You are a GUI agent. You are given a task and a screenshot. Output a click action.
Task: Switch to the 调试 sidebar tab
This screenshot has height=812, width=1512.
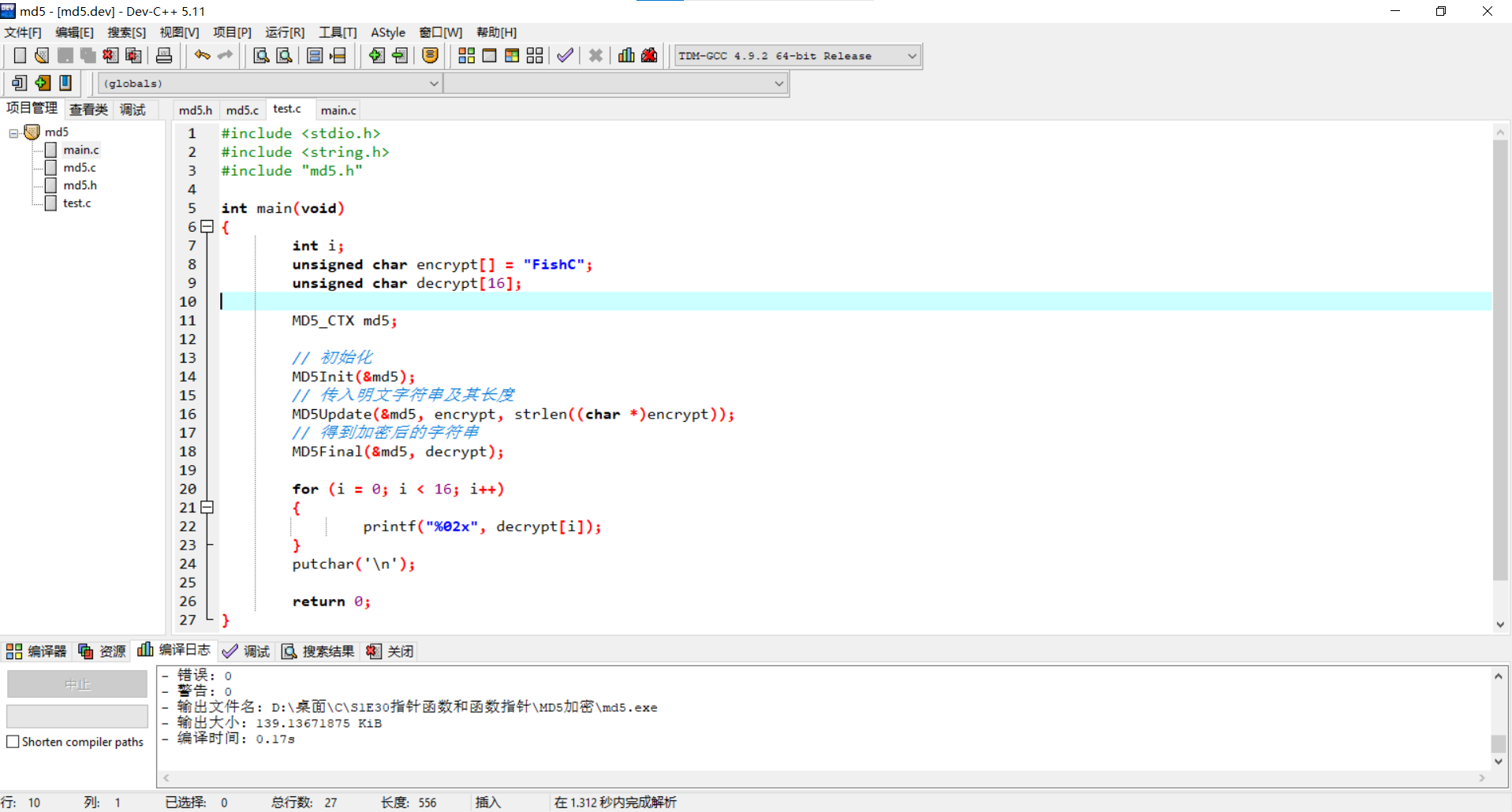click(x=133, y=110)
